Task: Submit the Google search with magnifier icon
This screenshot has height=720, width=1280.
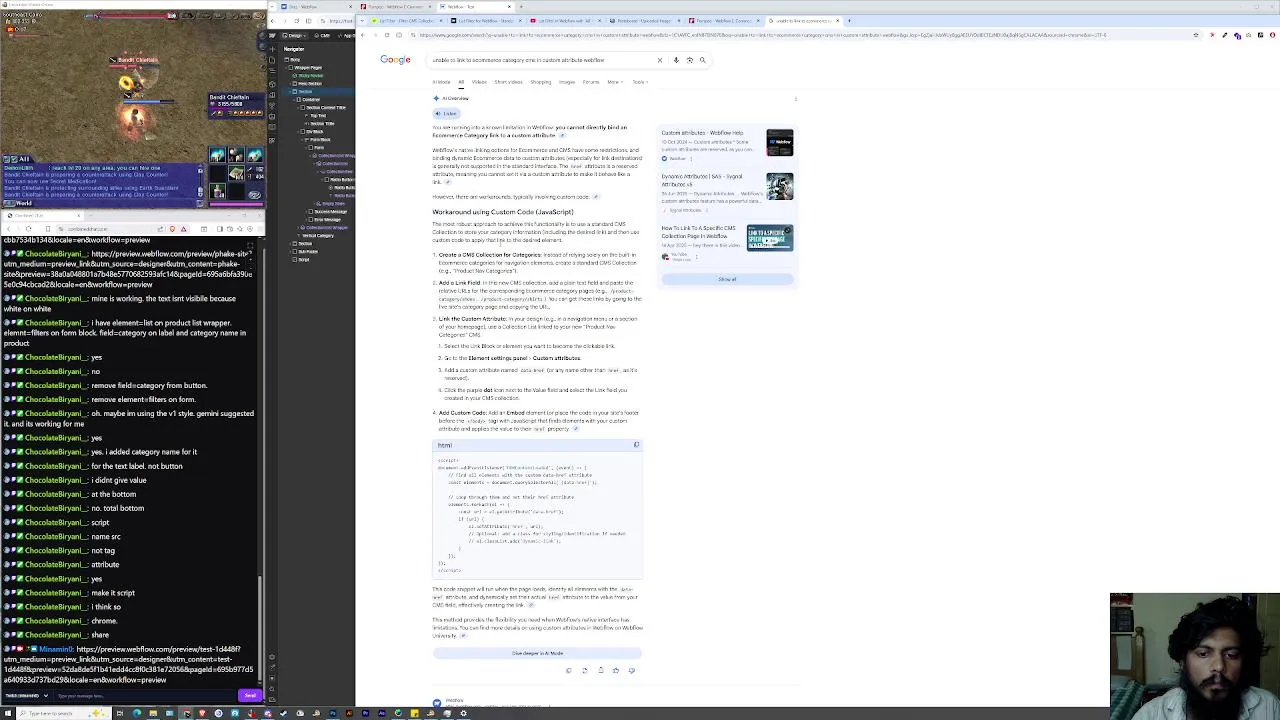Action: tap(703, 60)
